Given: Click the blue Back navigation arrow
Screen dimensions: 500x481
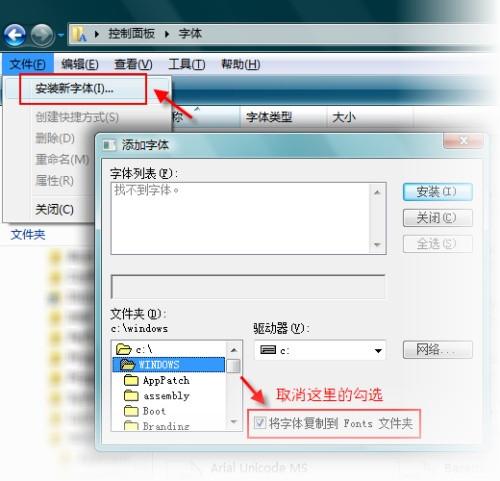Looking at the screenshot, I should 15,35.
